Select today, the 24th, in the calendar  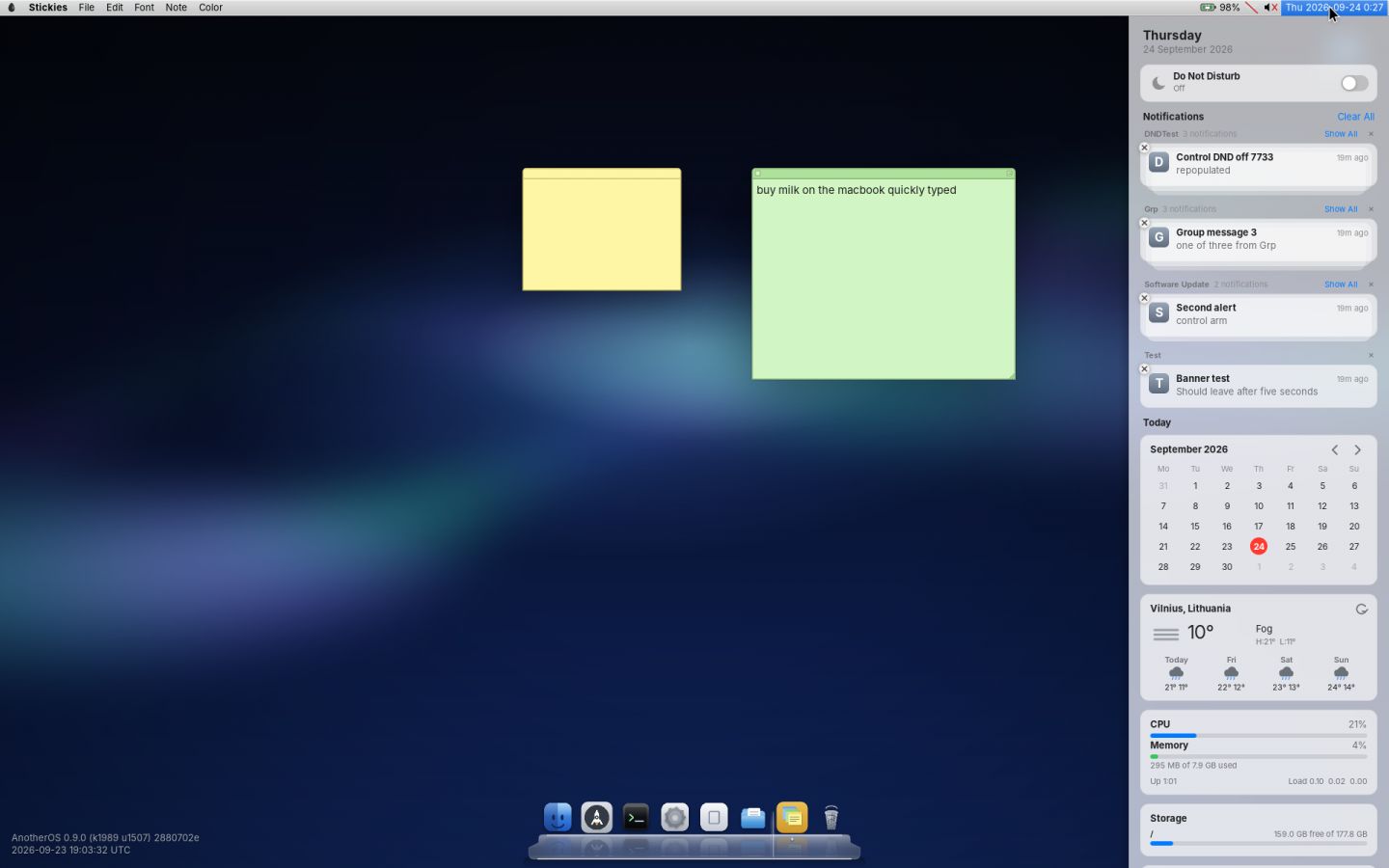coord(1258,547)
